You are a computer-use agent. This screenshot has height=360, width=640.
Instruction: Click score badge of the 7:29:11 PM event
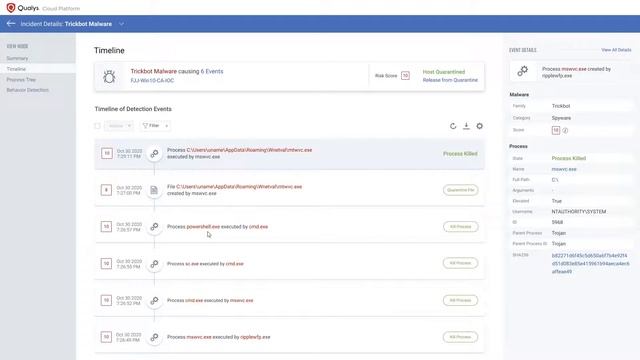tap(107, 153)
